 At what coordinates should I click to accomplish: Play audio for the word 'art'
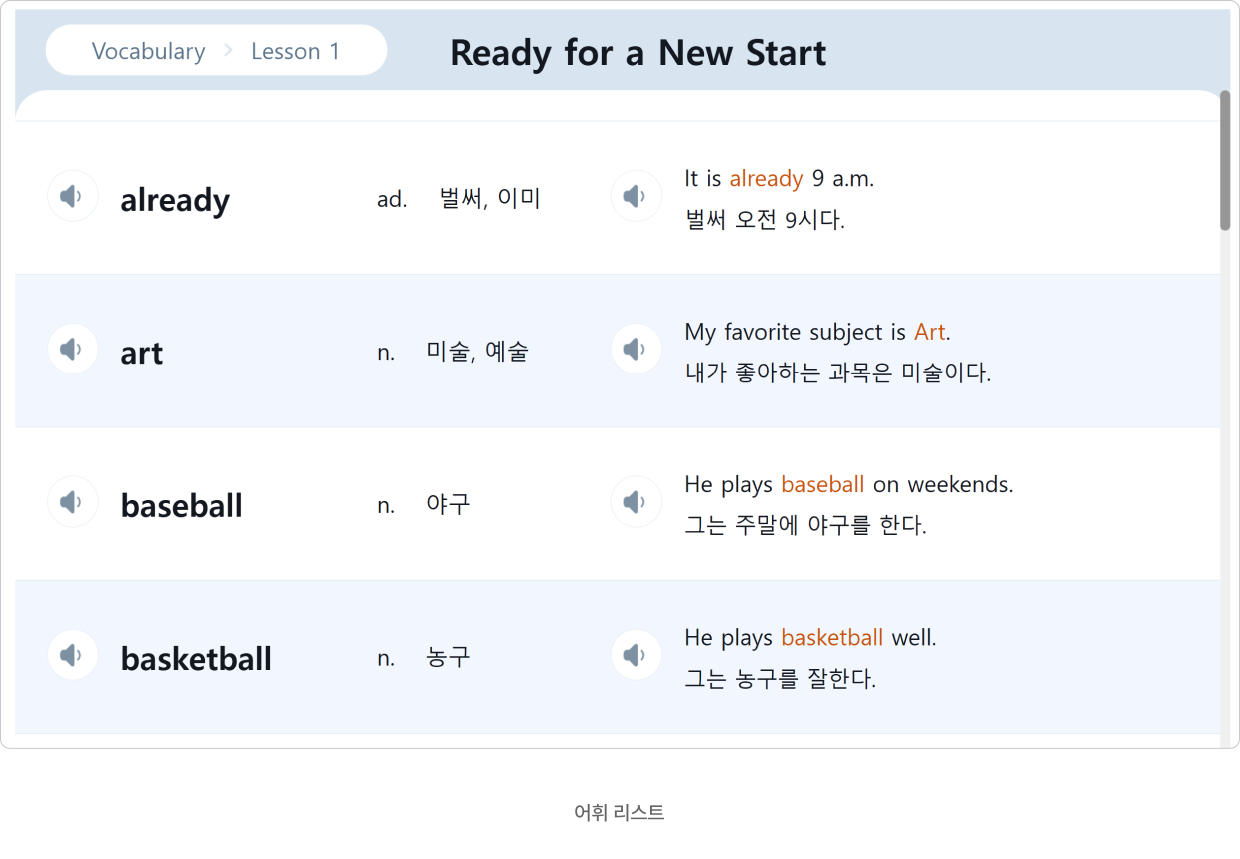[72, 349]
